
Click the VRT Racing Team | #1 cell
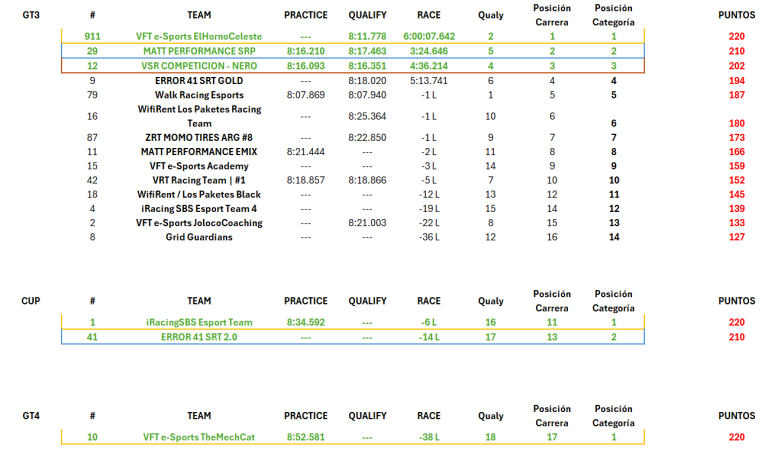click(x=199, y=180)
